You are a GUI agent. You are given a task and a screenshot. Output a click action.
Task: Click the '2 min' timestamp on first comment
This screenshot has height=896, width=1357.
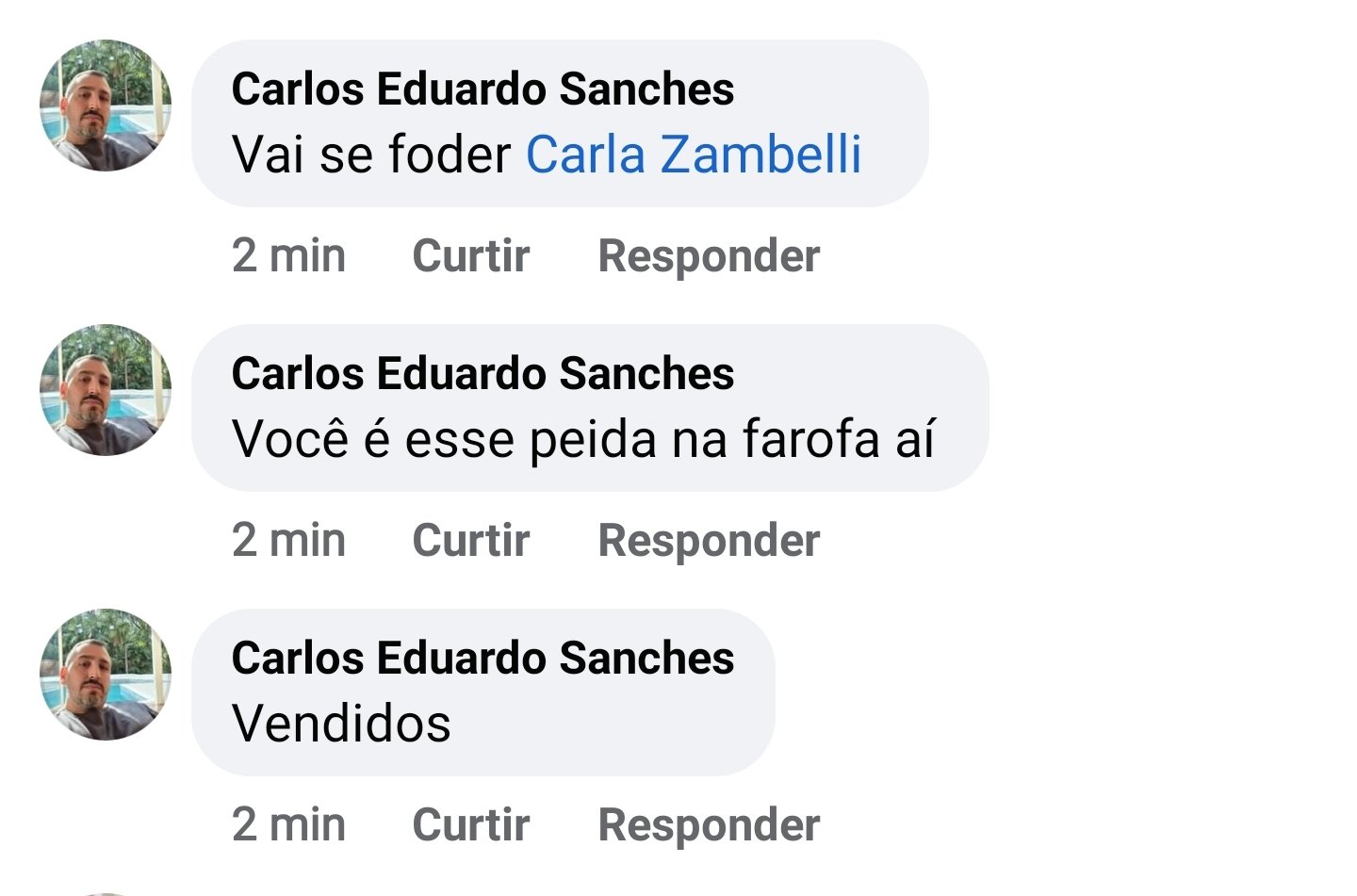point(288,256)
